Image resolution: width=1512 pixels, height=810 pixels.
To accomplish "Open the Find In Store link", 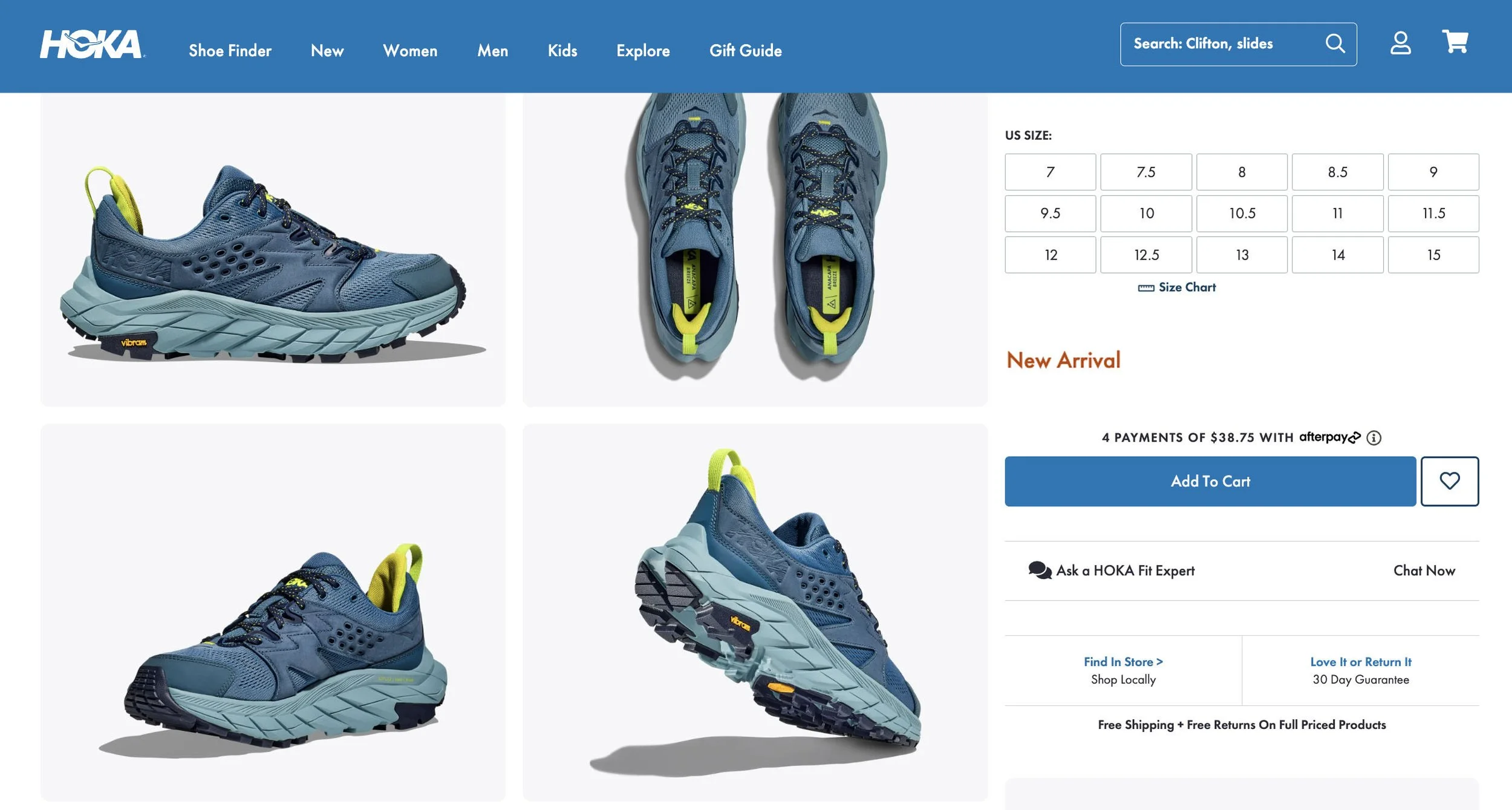I will tap(1123, 662).
